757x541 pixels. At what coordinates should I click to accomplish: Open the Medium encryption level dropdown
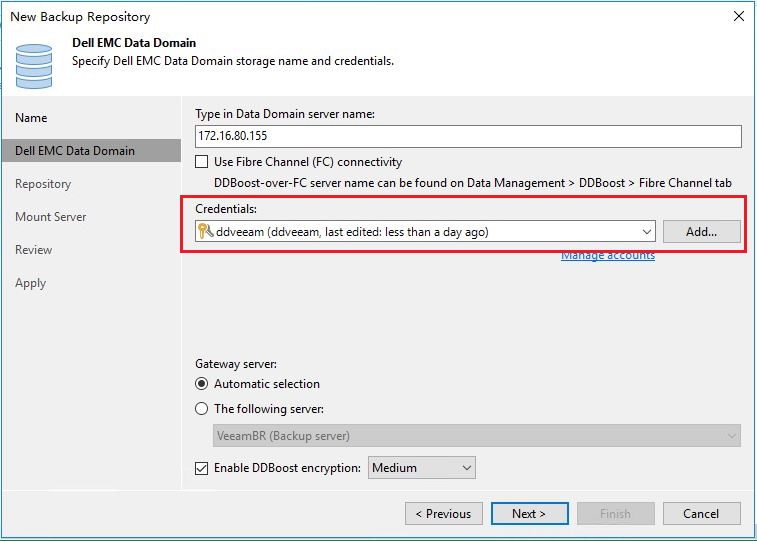coord(421,468)
